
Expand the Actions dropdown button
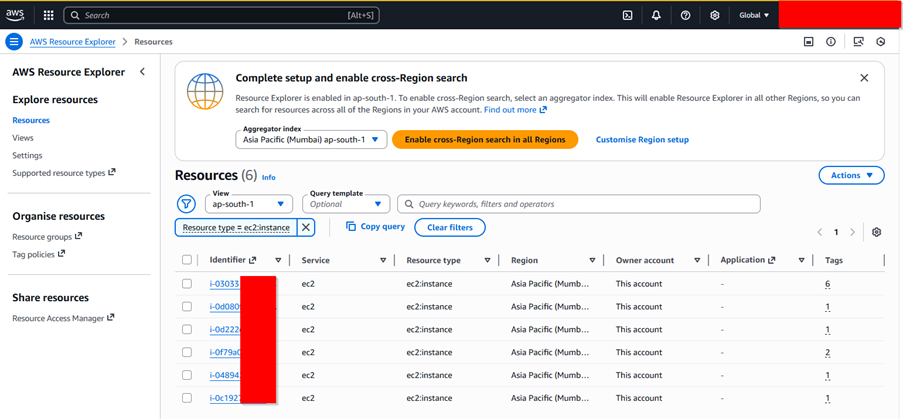851,176
